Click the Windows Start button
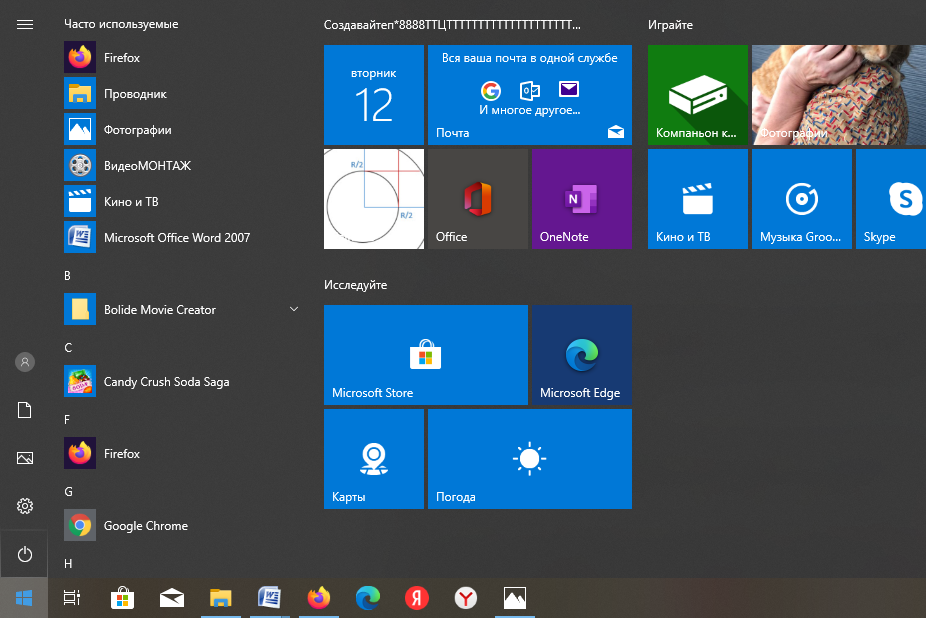 [x=24, y=598]
